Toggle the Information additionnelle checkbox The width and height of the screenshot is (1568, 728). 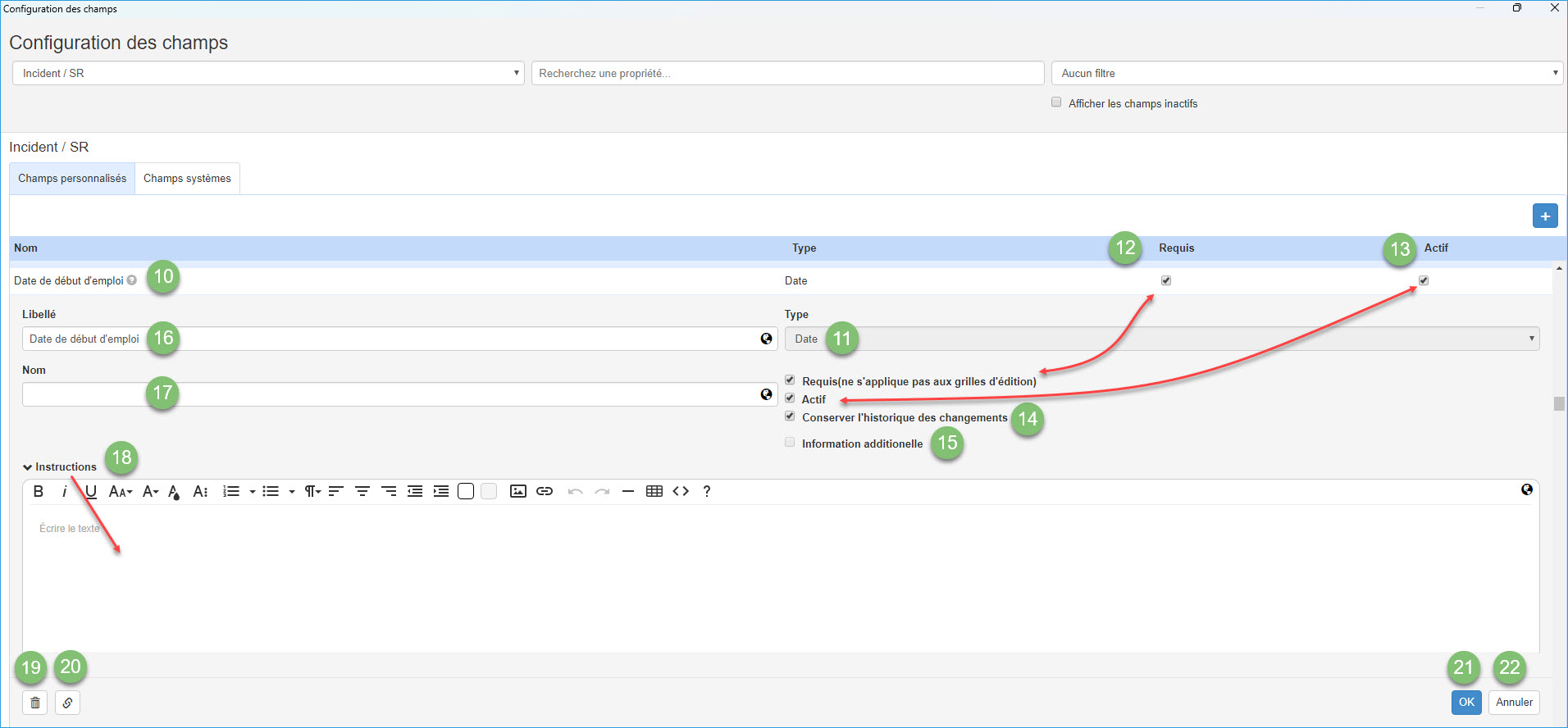(x=790, y=443)
